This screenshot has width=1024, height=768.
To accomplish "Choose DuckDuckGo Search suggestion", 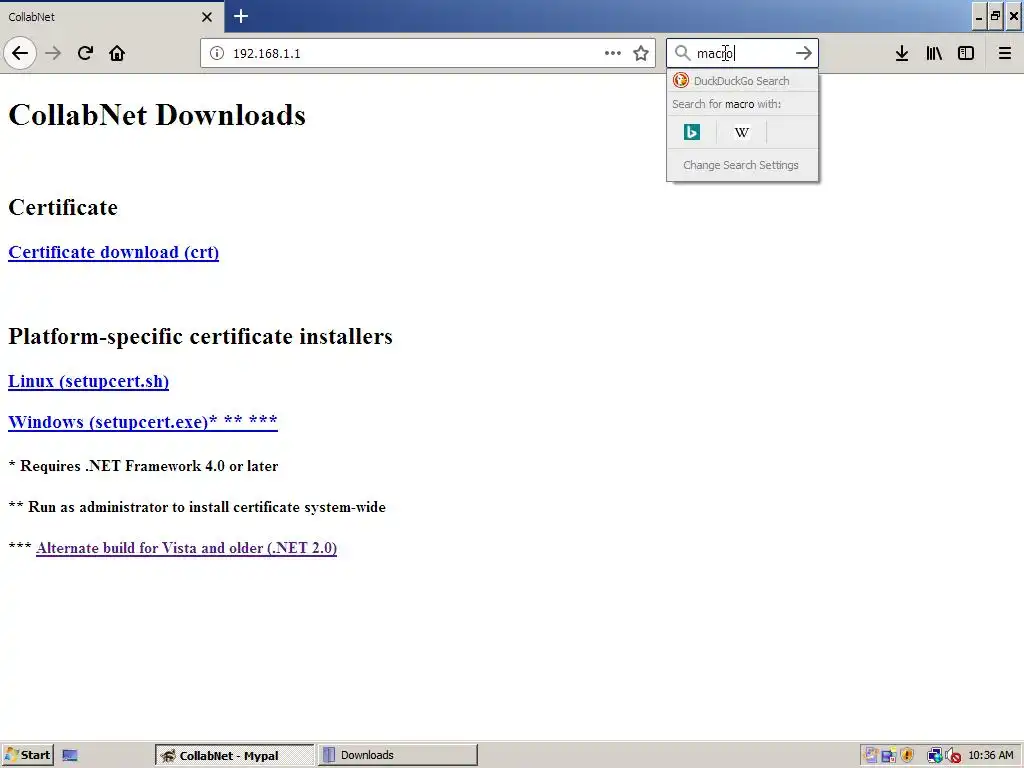I will (x=743, y=81).
